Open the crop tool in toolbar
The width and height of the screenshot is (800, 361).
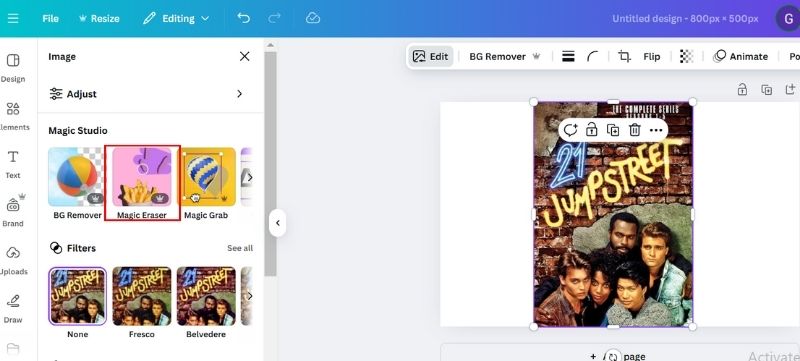pos(624,56)
